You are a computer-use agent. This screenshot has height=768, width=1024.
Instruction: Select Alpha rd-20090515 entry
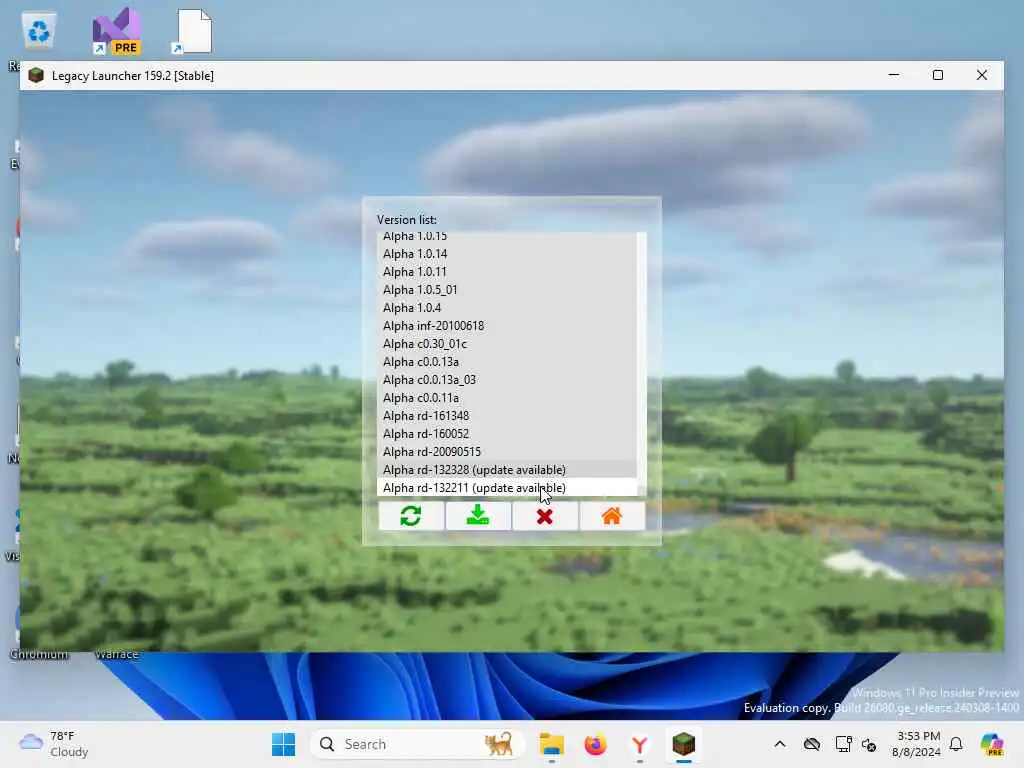(x=507, y=452)
